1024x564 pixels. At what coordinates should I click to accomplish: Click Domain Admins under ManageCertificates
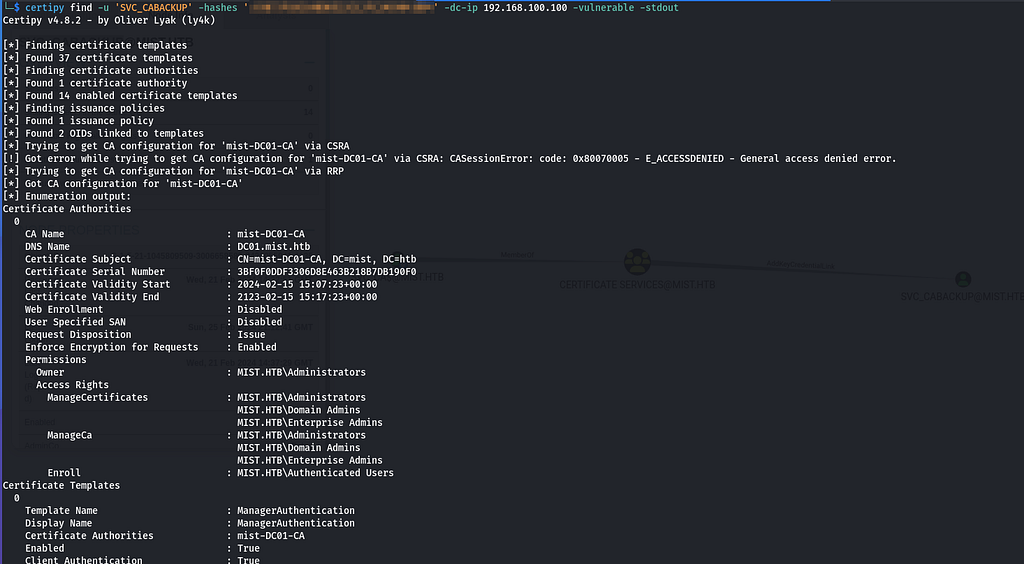(x=298, y=410)
